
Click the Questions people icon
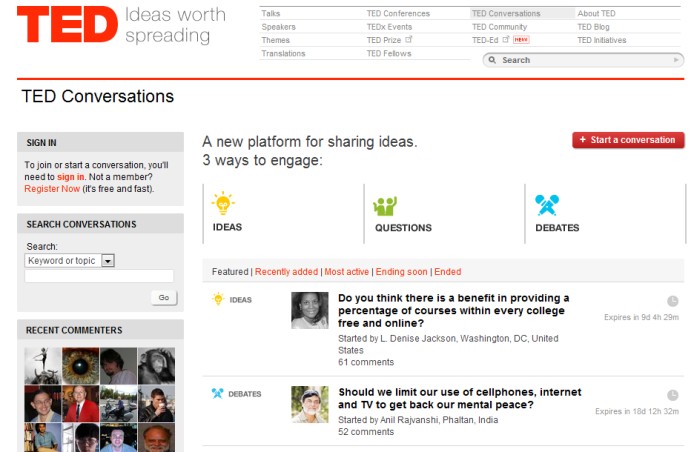pyautogui.click(x=385, y=205)
